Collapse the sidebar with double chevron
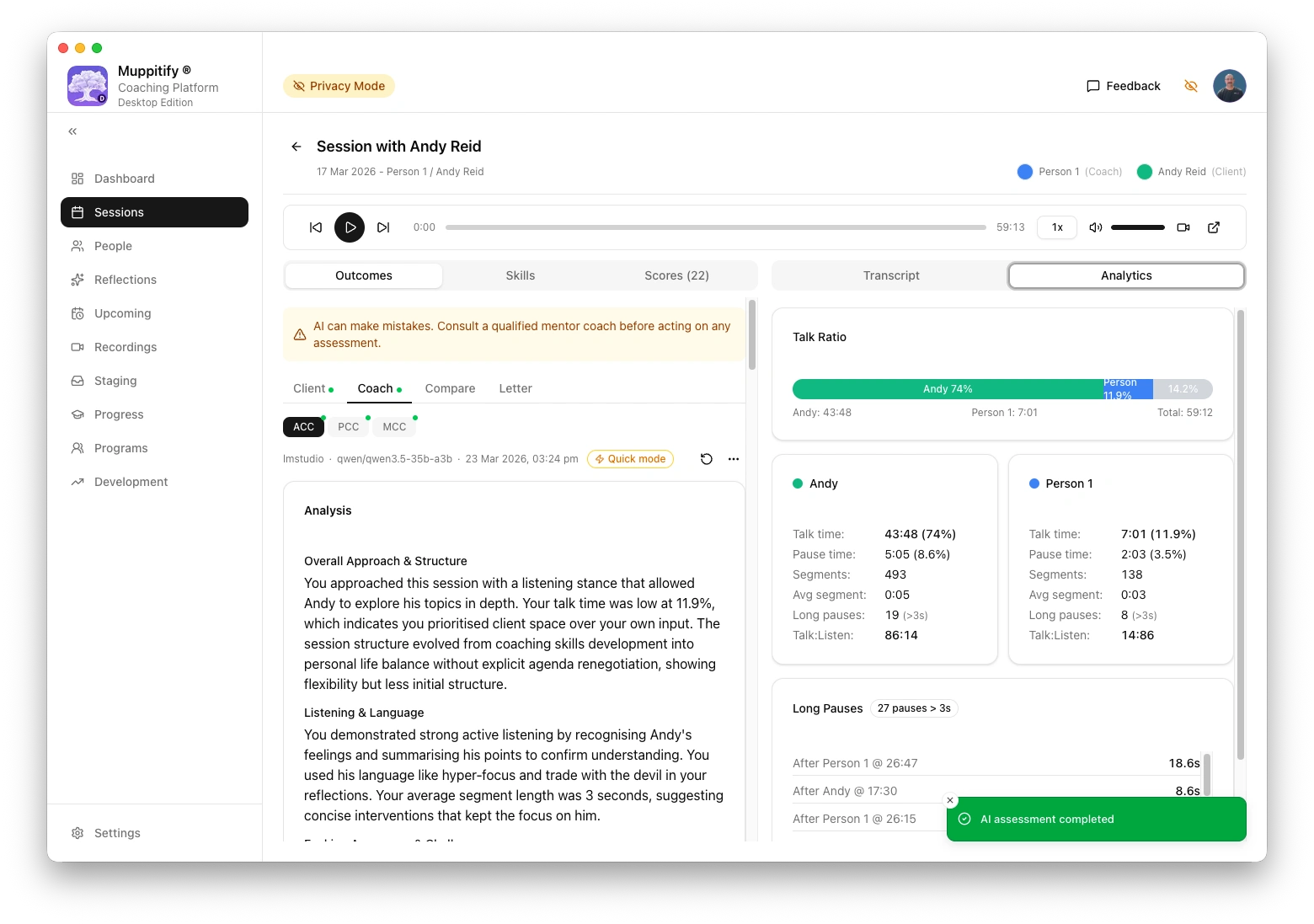This screenshot has width=1314, height=924. (x=73, y=131)
